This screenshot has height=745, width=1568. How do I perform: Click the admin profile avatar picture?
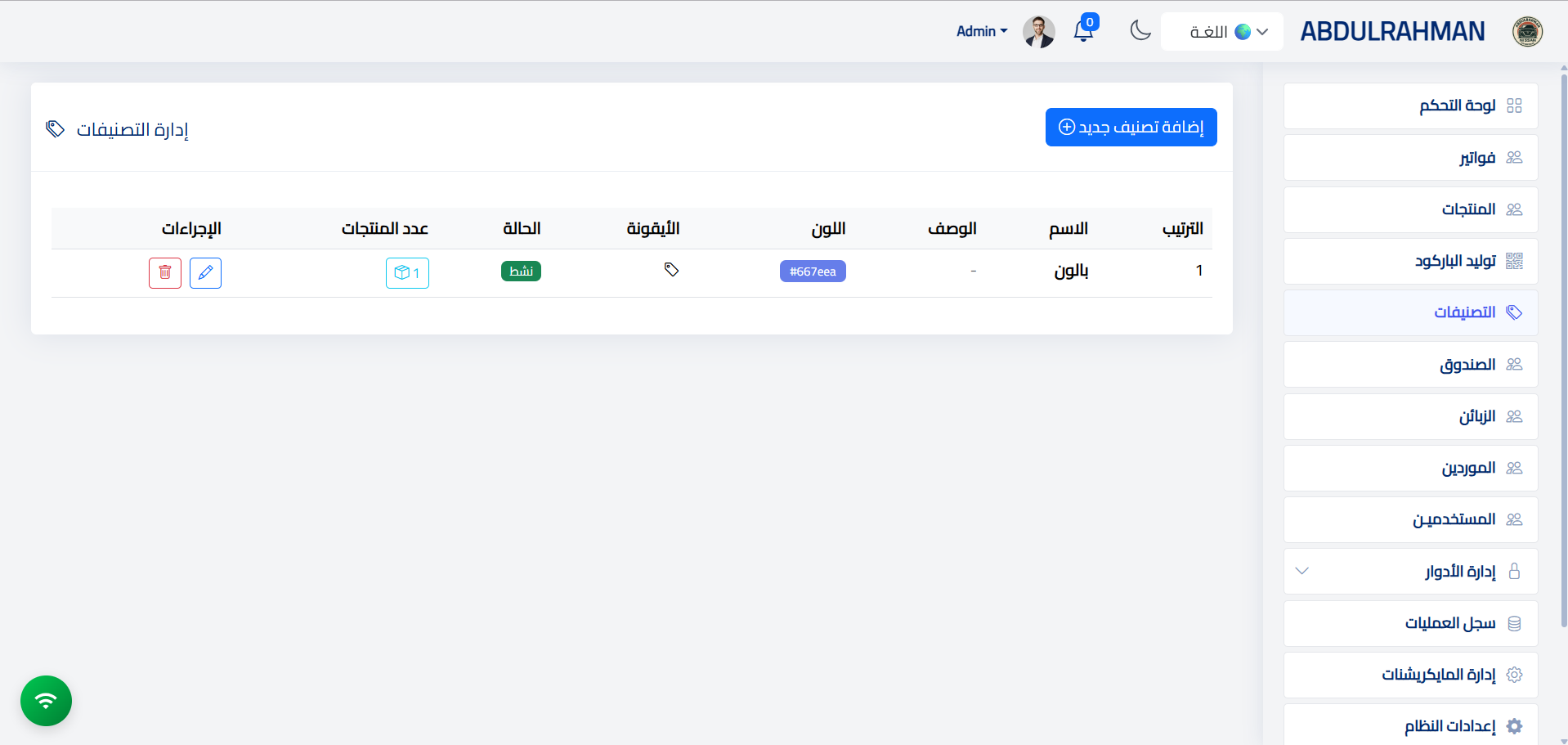1038,32
